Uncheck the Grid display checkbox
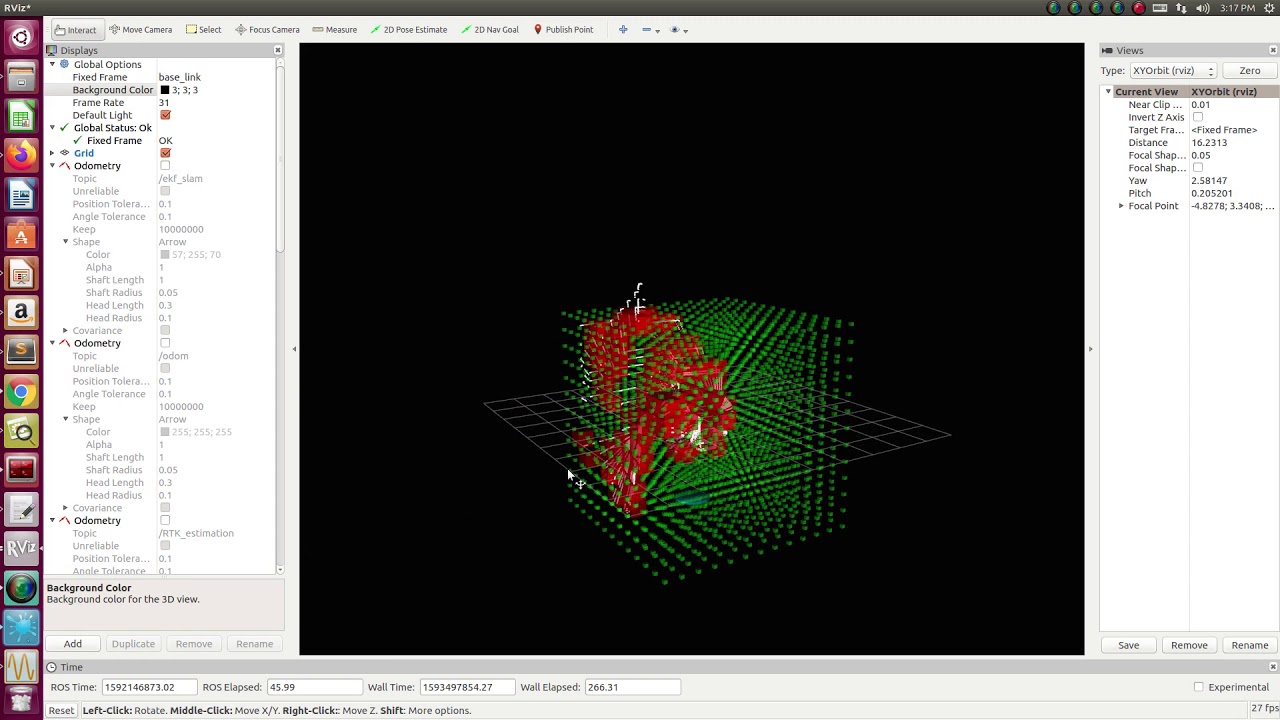 point(165,153)
